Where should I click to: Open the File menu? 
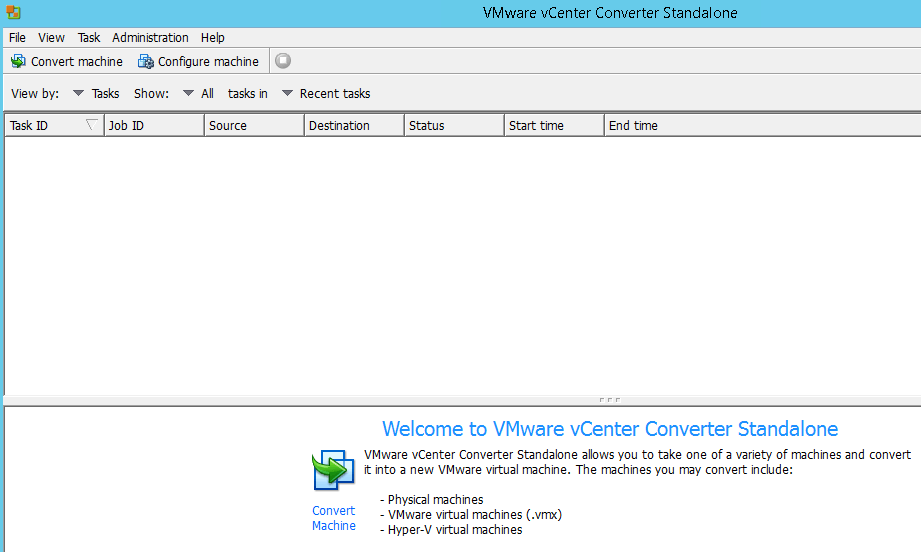[17, 38]
